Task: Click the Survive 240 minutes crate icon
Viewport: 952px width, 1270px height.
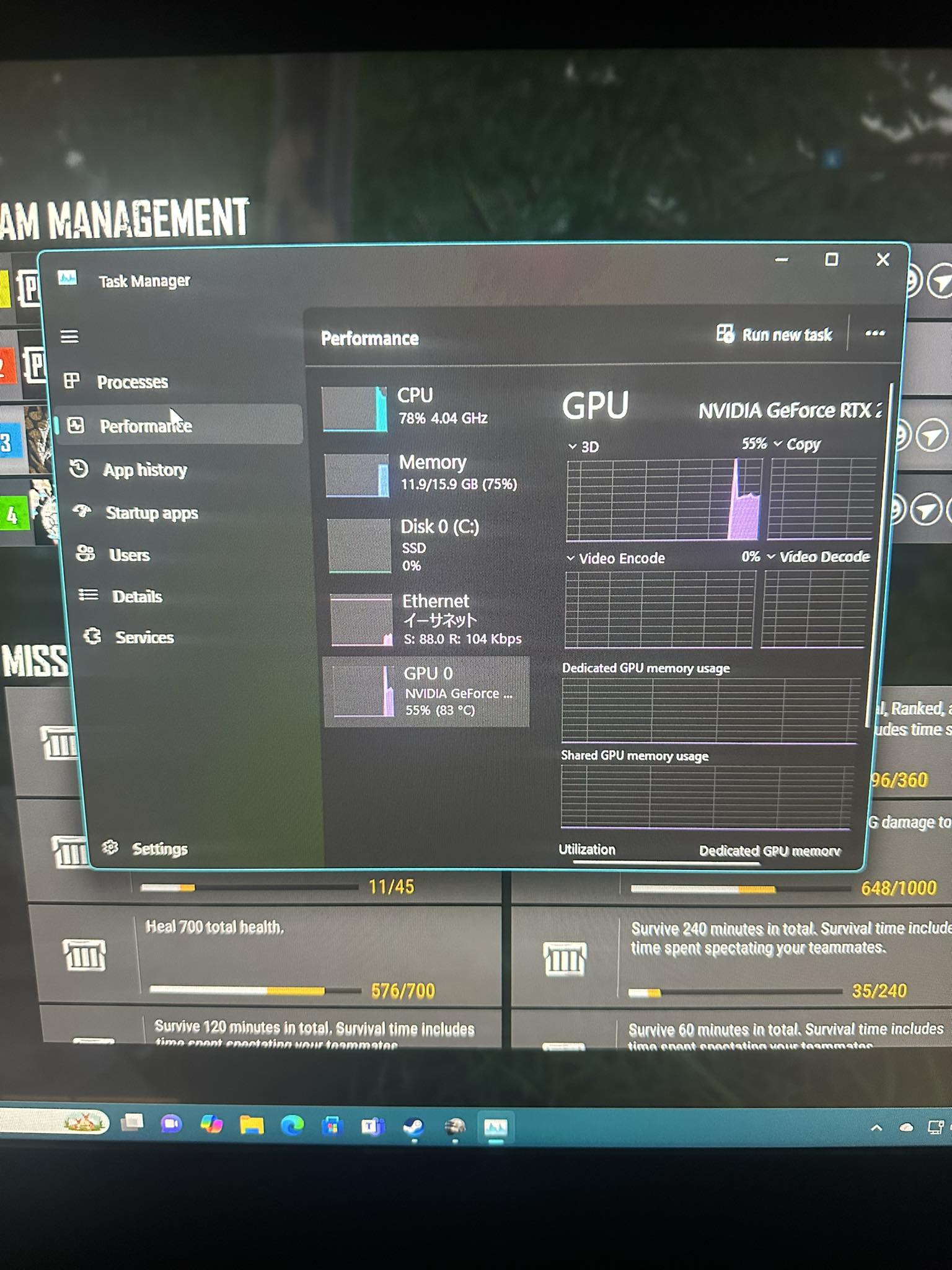Action: (x=564, y=959)
